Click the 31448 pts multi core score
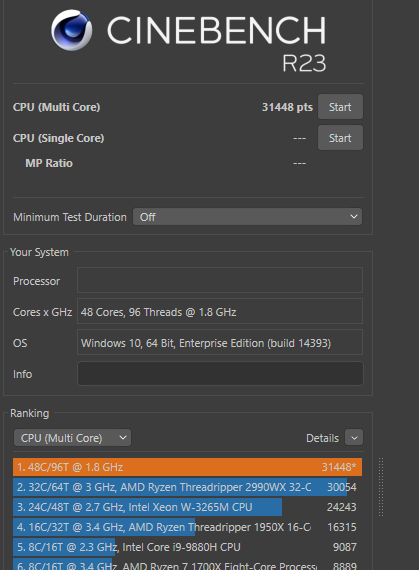 [x=287, y=107]
